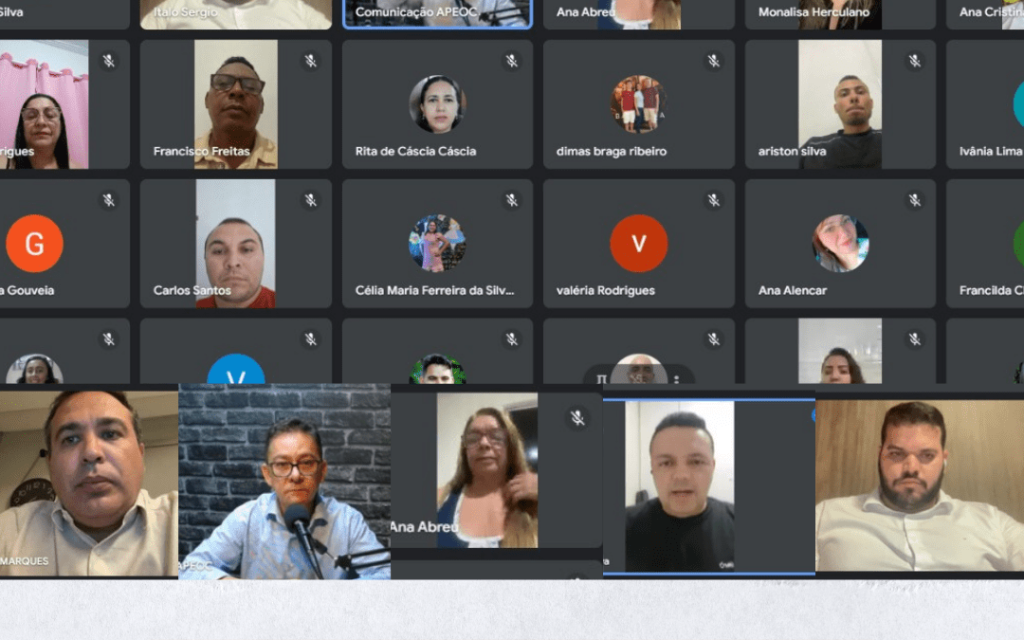
Task: Select Rita de Cáscia's round profile photo
Action: pos(437,104)
